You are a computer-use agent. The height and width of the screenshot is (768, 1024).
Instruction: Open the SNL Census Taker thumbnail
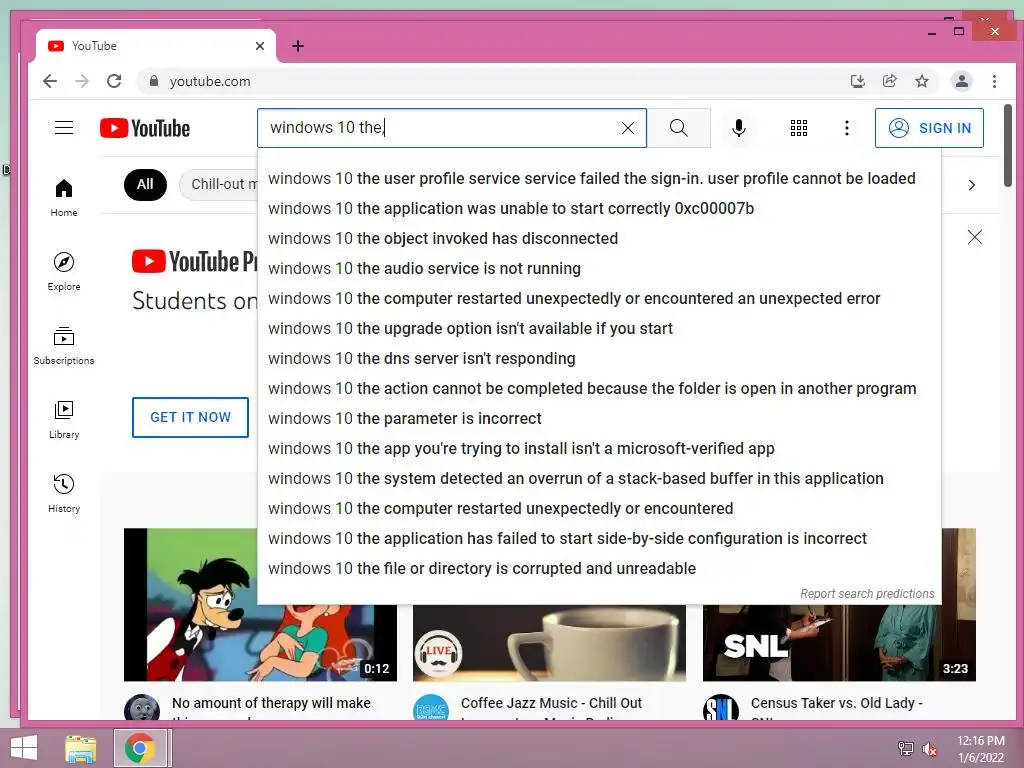point(839,643)
